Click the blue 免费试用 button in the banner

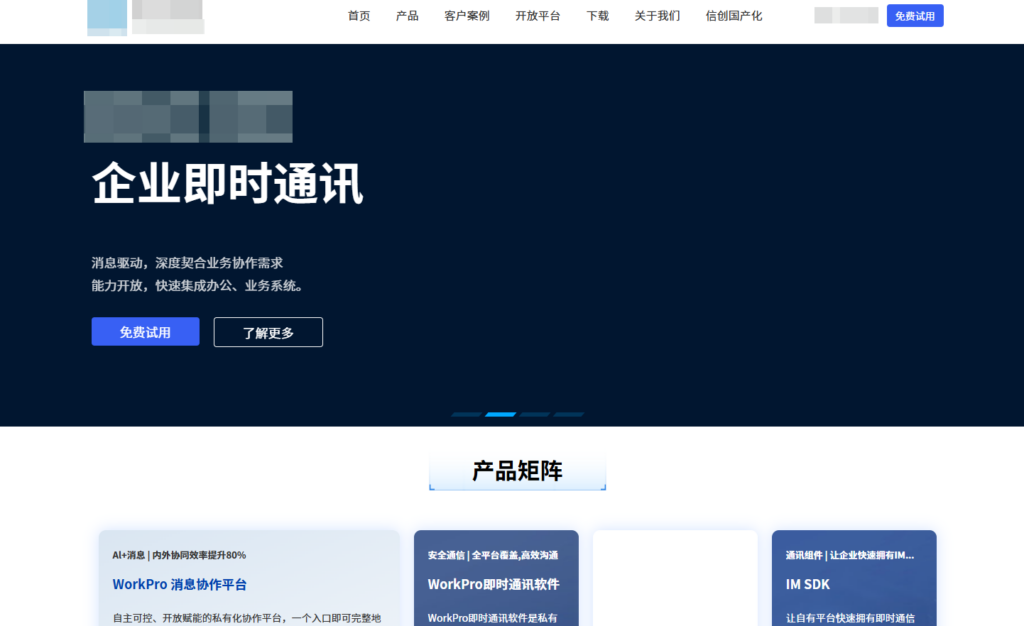(145, 331)
